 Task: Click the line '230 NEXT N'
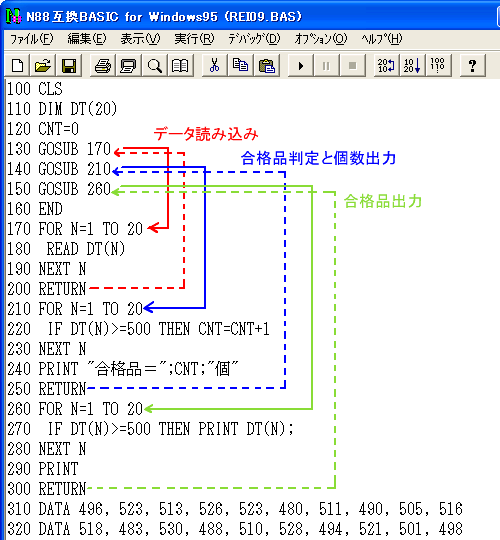coord(46,349)
